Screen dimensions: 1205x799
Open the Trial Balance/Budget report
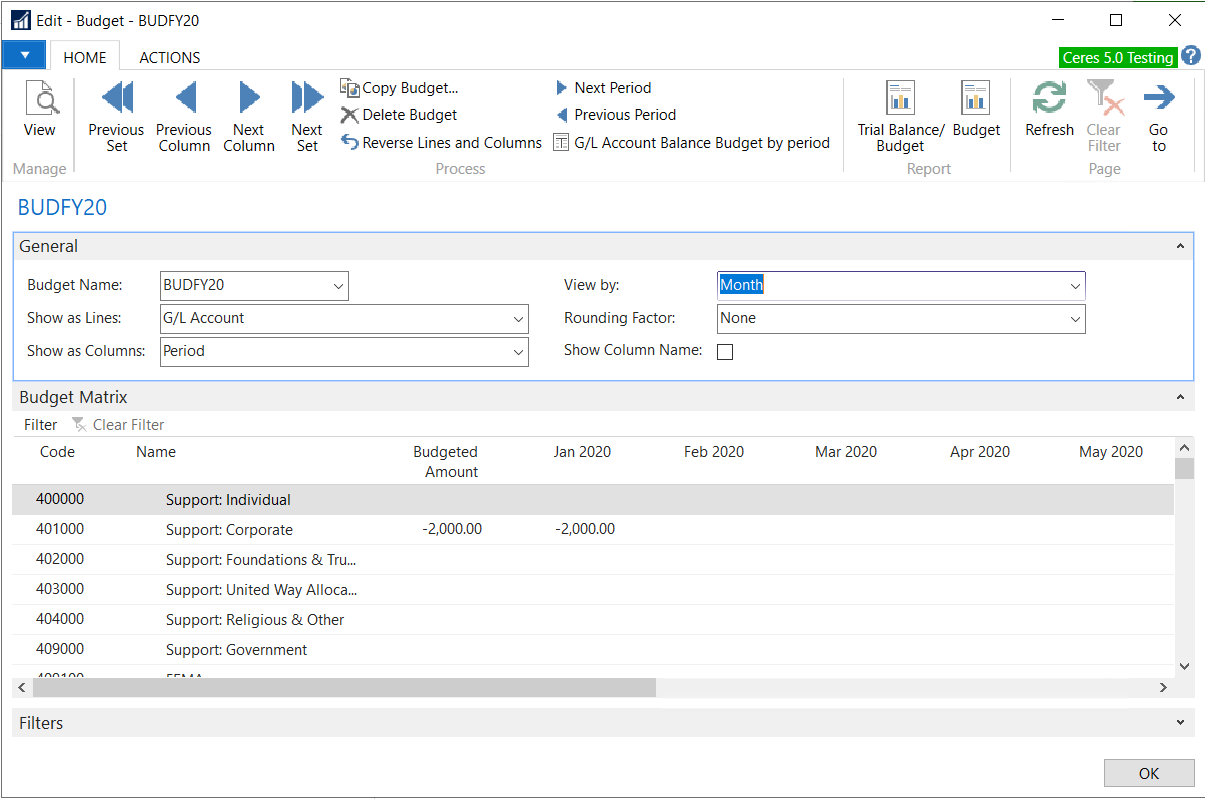(x=900, y=99)
